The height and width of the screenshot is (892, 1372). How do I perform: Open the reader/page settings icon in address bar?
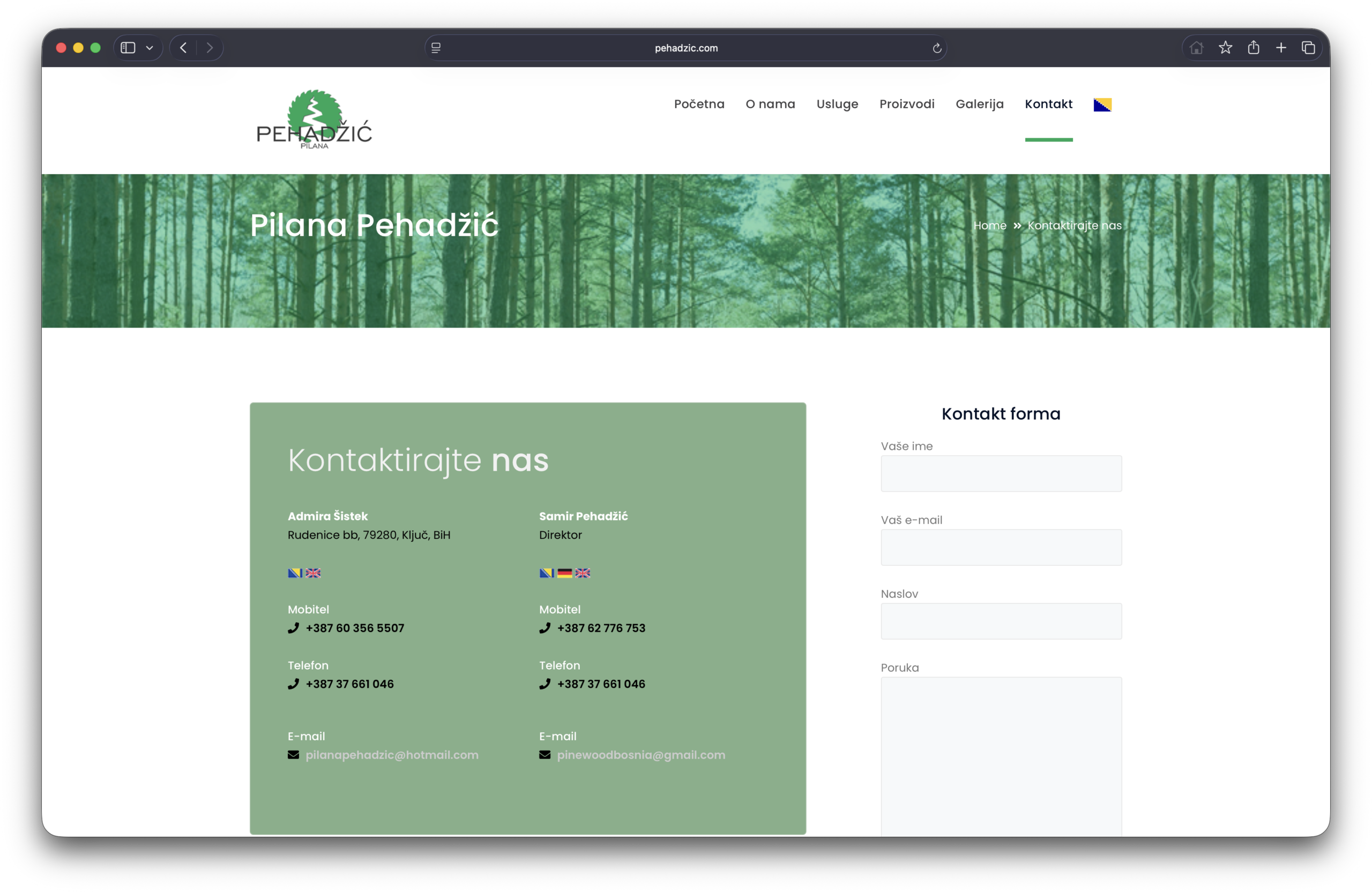click(436, 48)
